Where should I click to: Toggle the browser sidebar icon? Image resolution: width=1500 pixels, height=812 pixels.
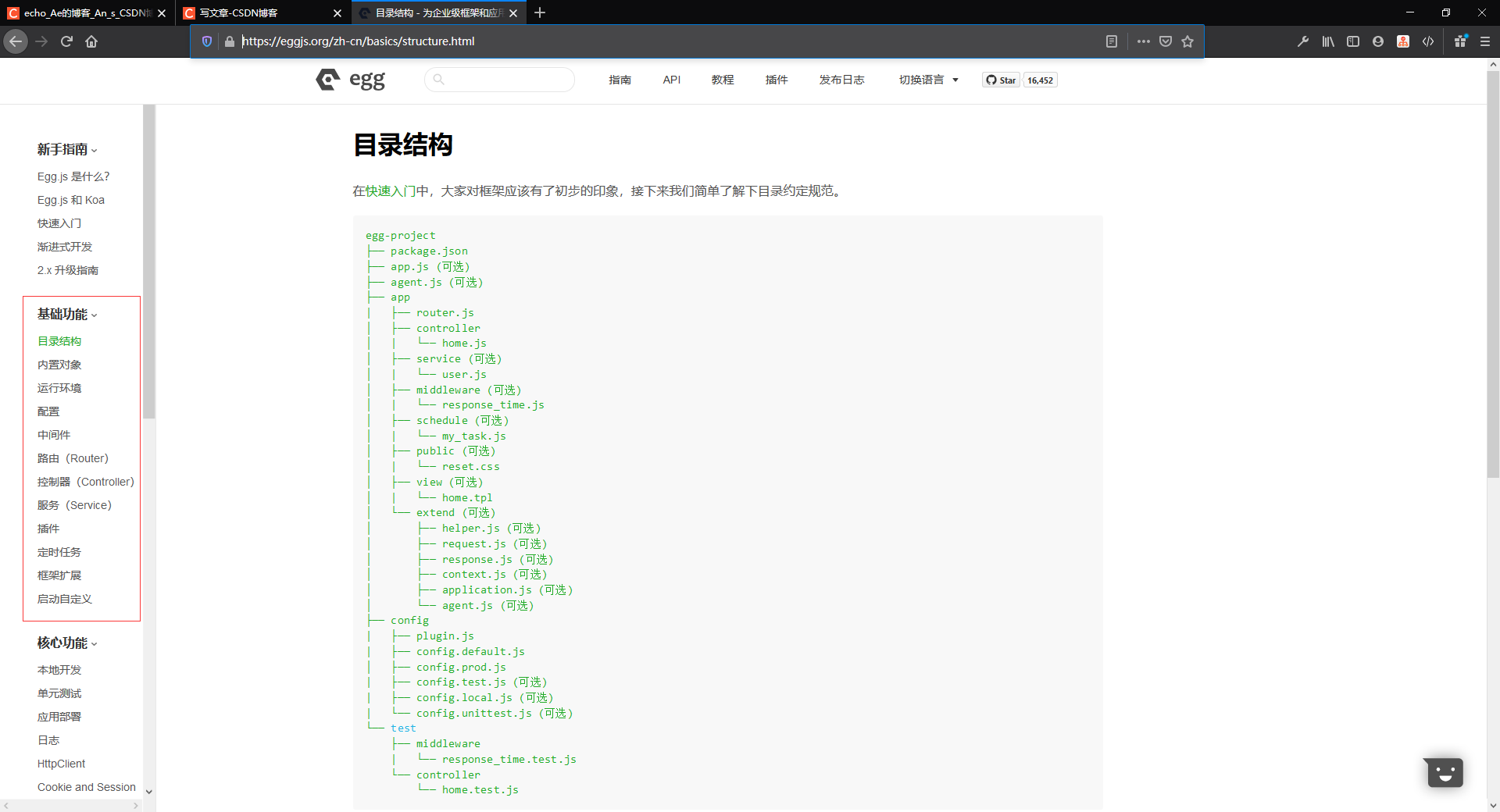tap(1352, 41)
